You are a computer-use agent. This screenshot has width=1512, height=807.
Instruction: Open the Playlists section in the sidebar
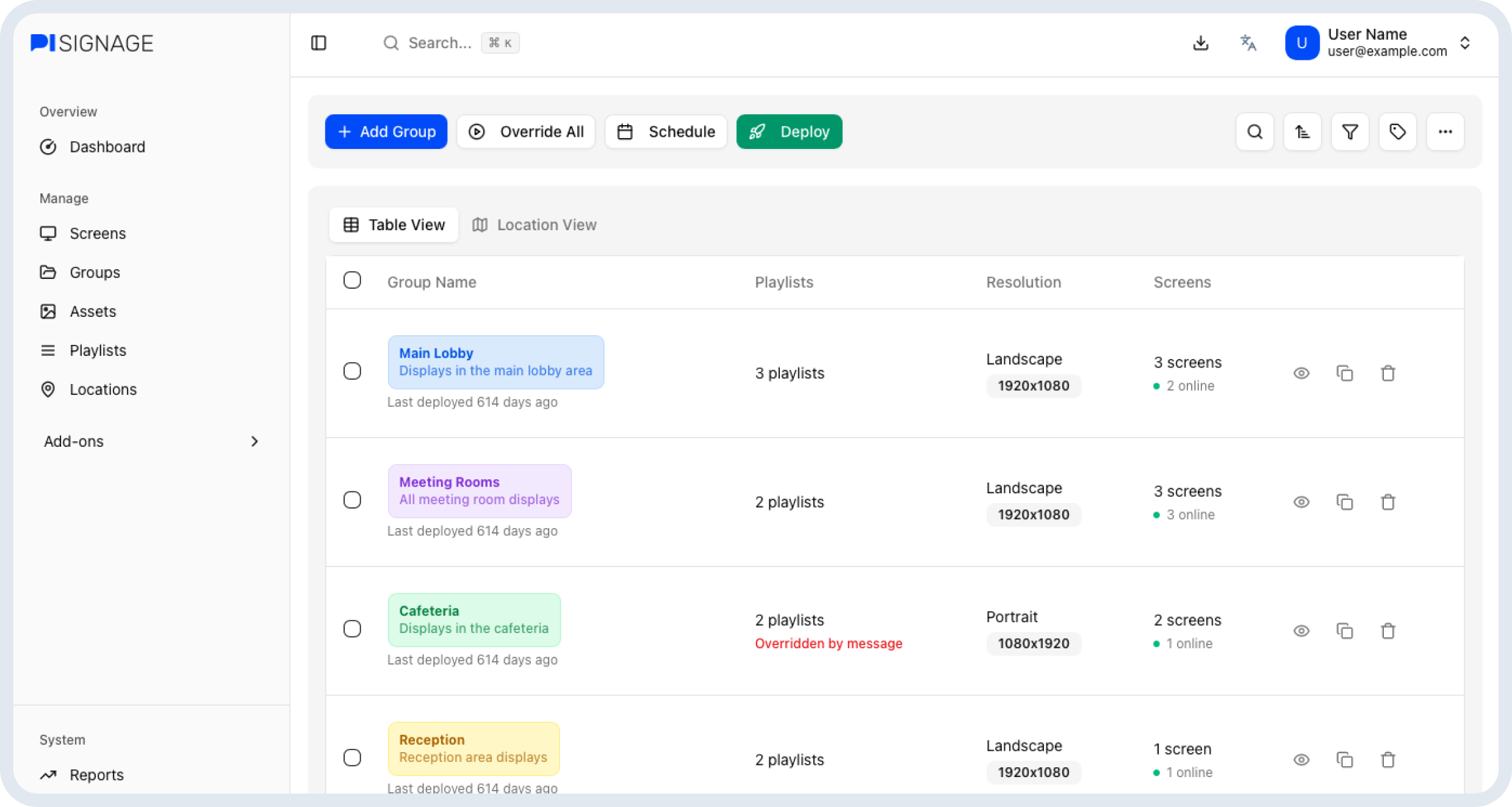click(99, 350)
